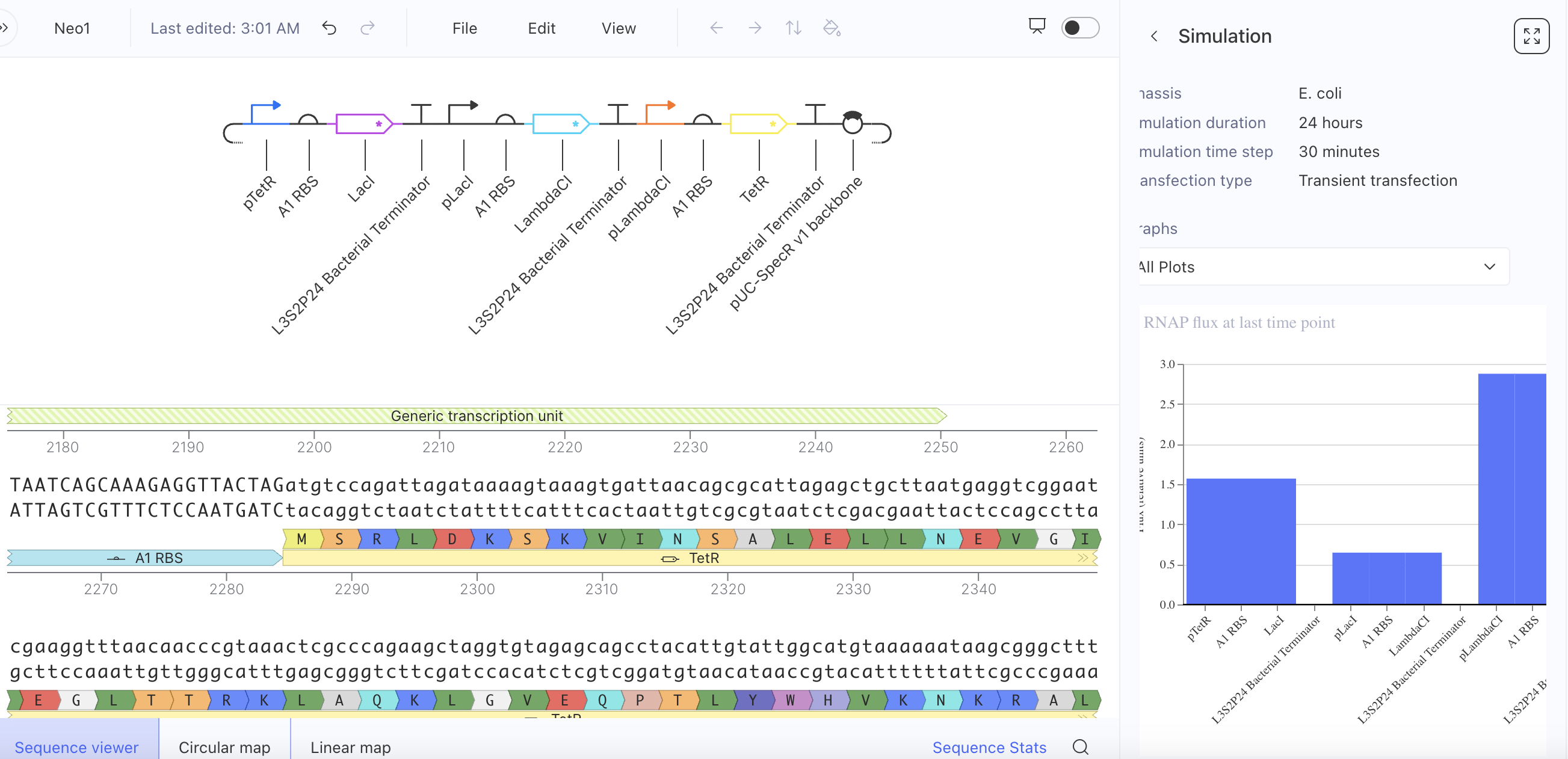Select the cyan LambdaCI coding sequence glyph

561,123
